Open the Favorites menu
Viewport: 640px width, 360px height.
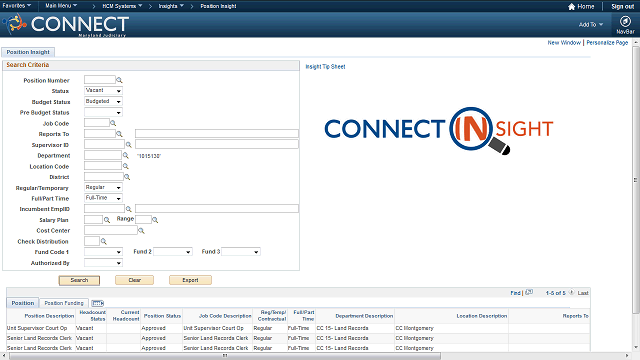point(17,6)
